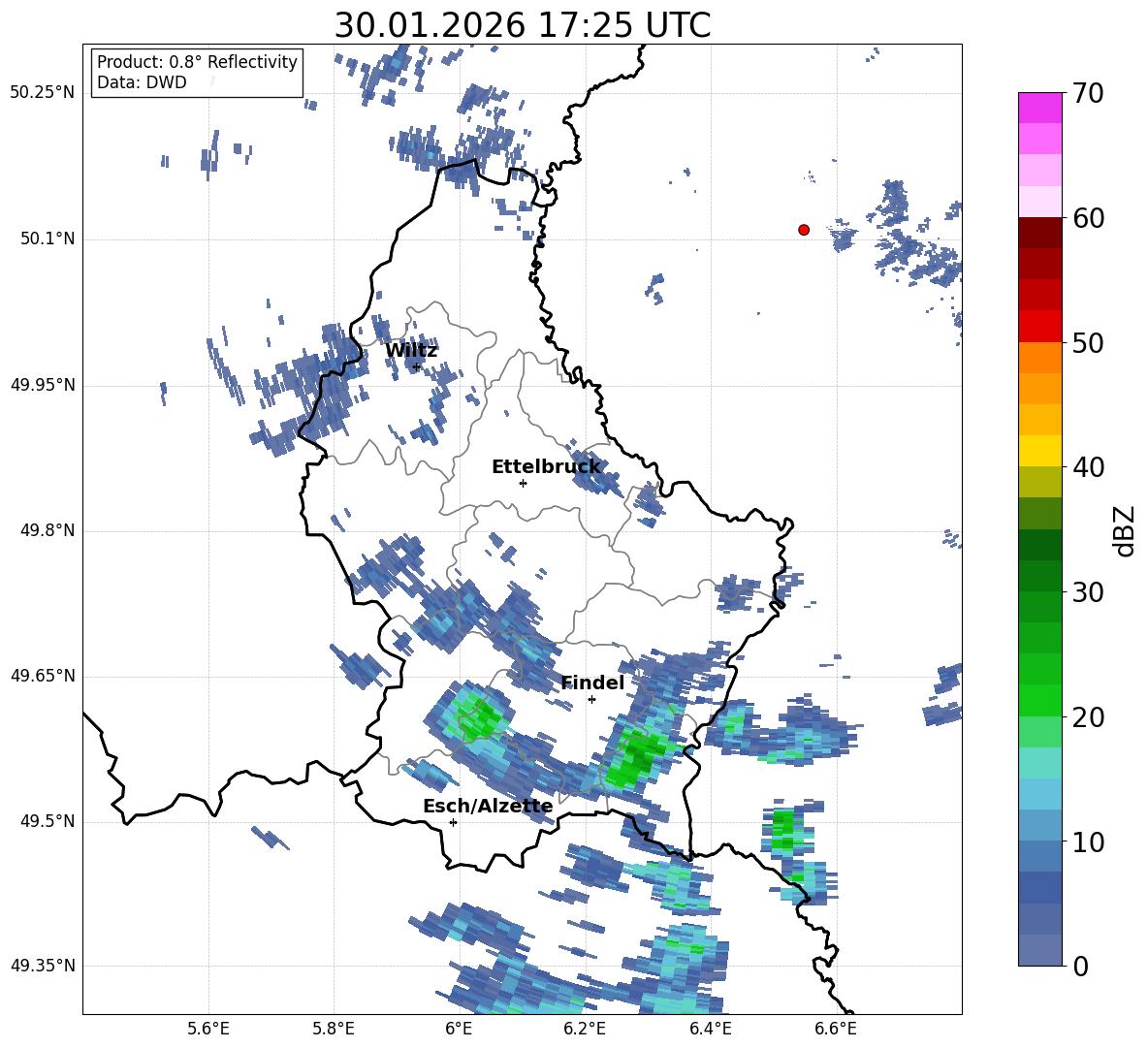1148x1048 pixels.
Task: Click the Ettelbruck city label
Action: 546,467
